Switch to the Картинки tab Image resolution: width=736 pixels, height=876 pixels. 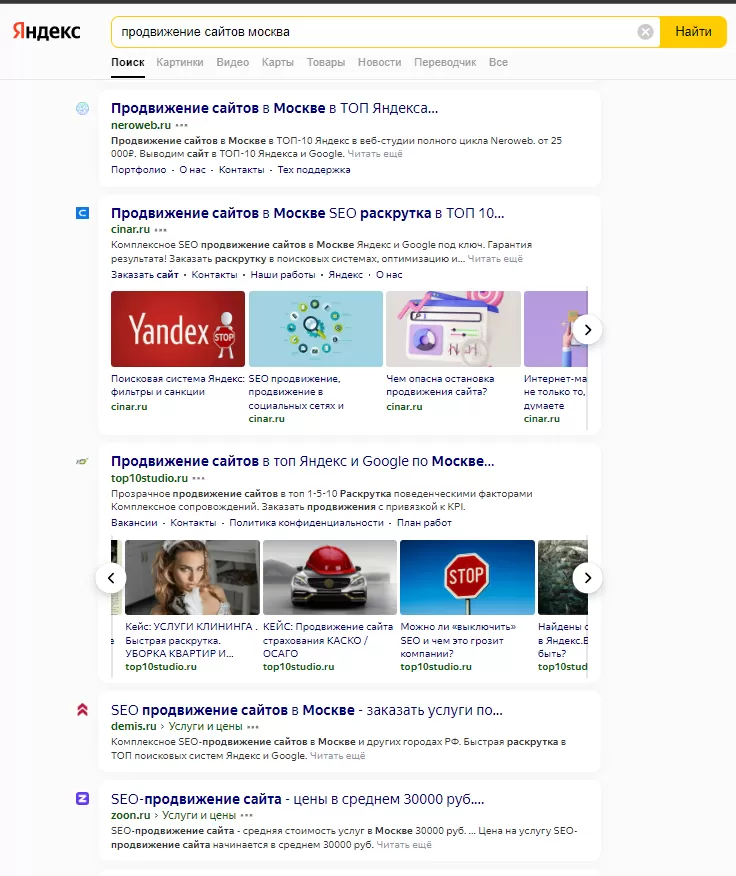pyautogui.click(x=180, y=62)
